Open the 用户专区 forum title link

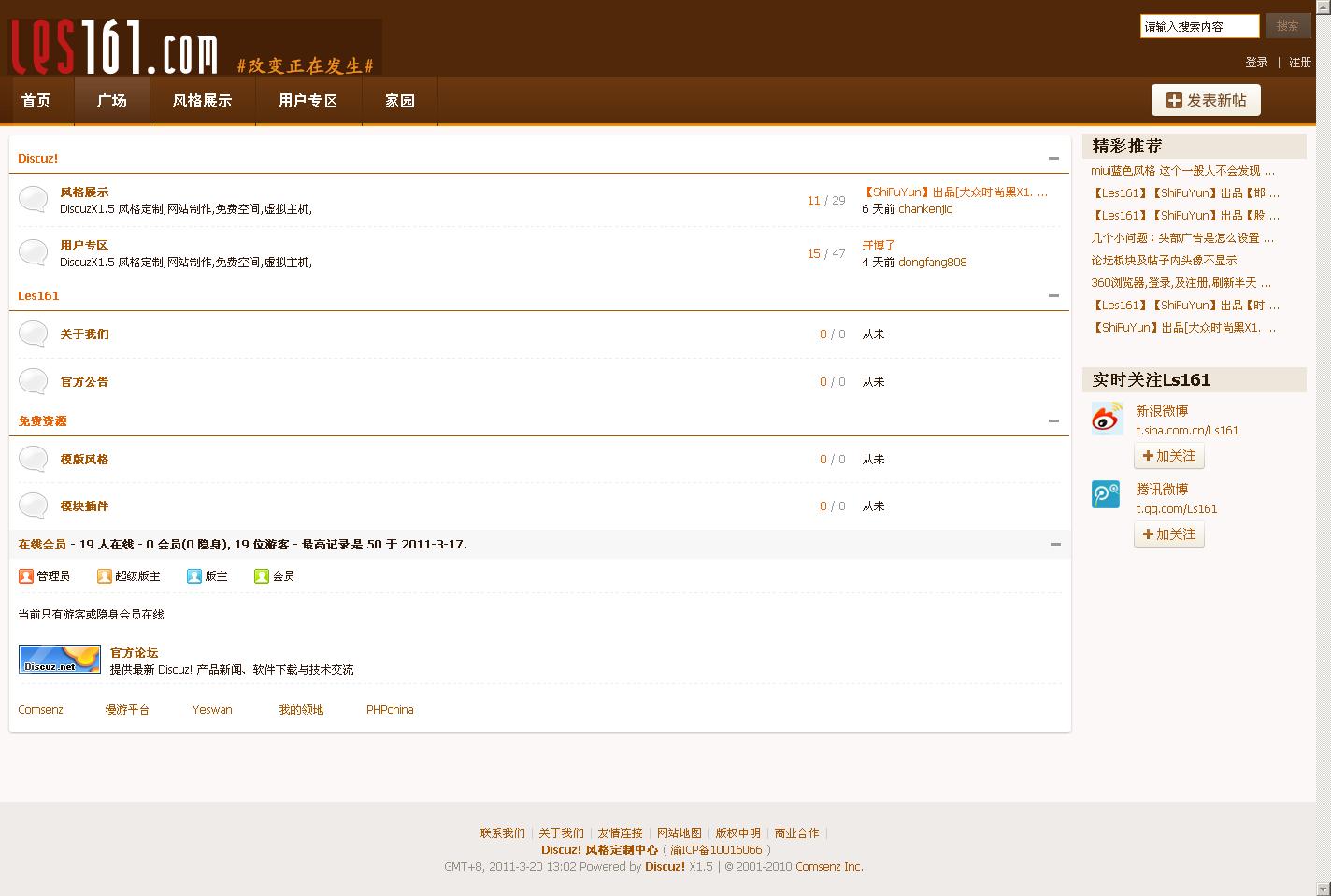(84, 246)
